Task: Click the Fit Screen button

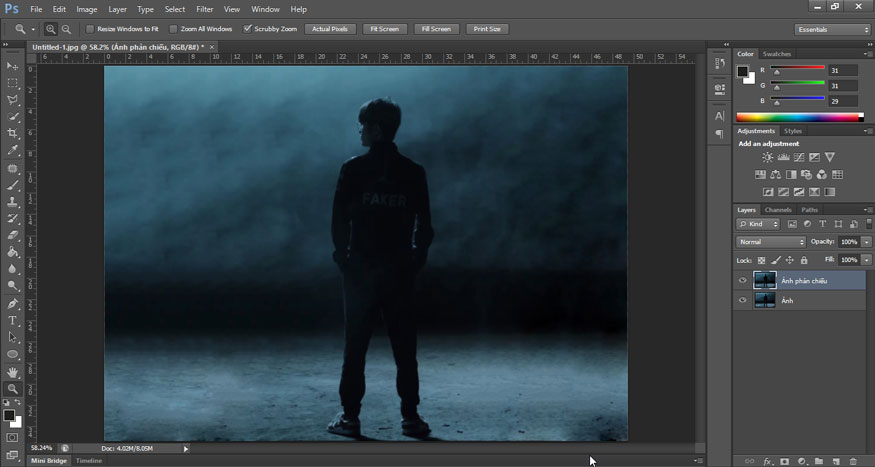Action: click(384, 29)
